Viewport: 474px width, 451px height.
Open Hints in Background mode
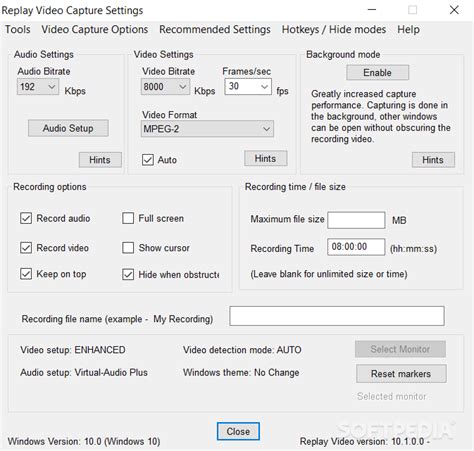433,160
